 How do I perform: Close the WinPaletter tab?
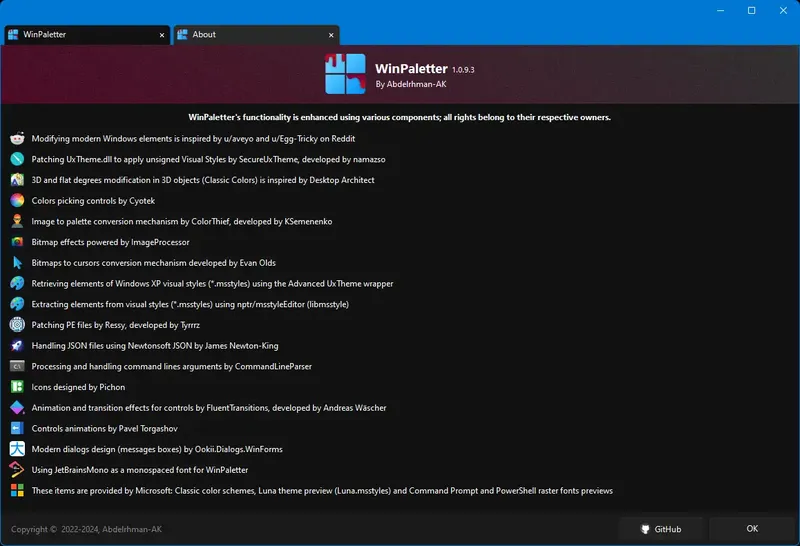[x=162, y=35]
